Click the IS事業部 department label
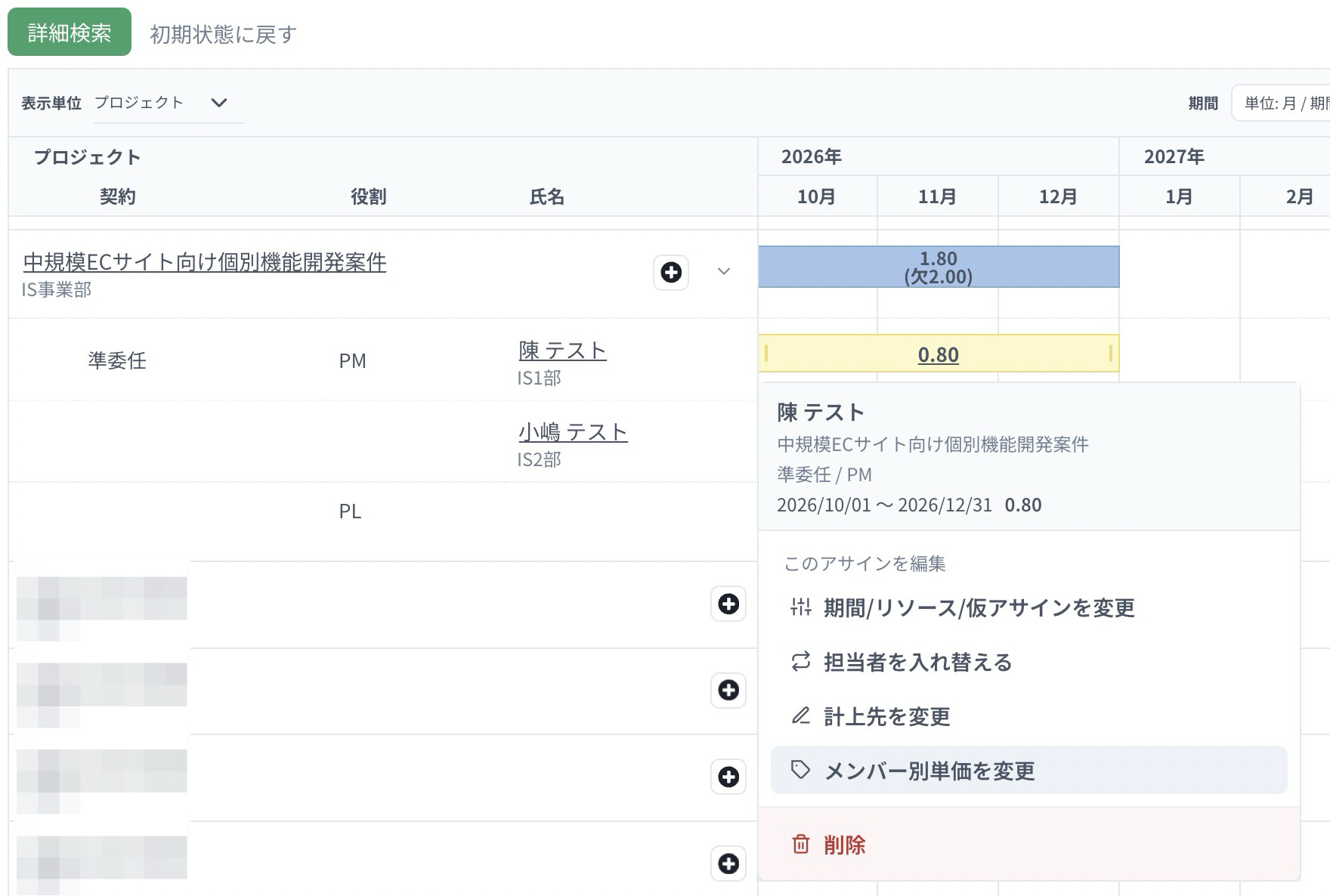1330x896 pixels. pos(57,289)
